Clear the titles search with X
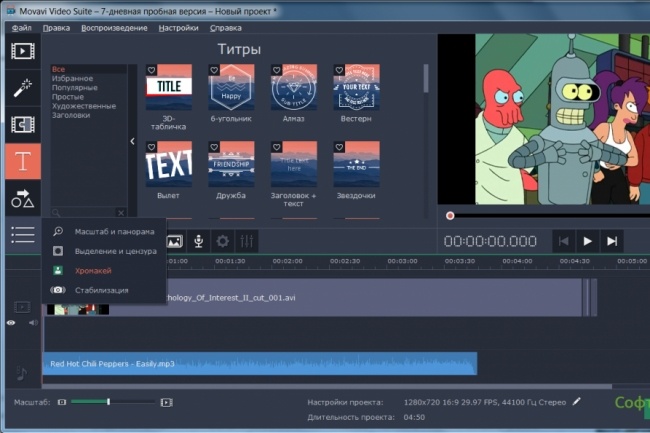650x433 pixels. (121, 213)
